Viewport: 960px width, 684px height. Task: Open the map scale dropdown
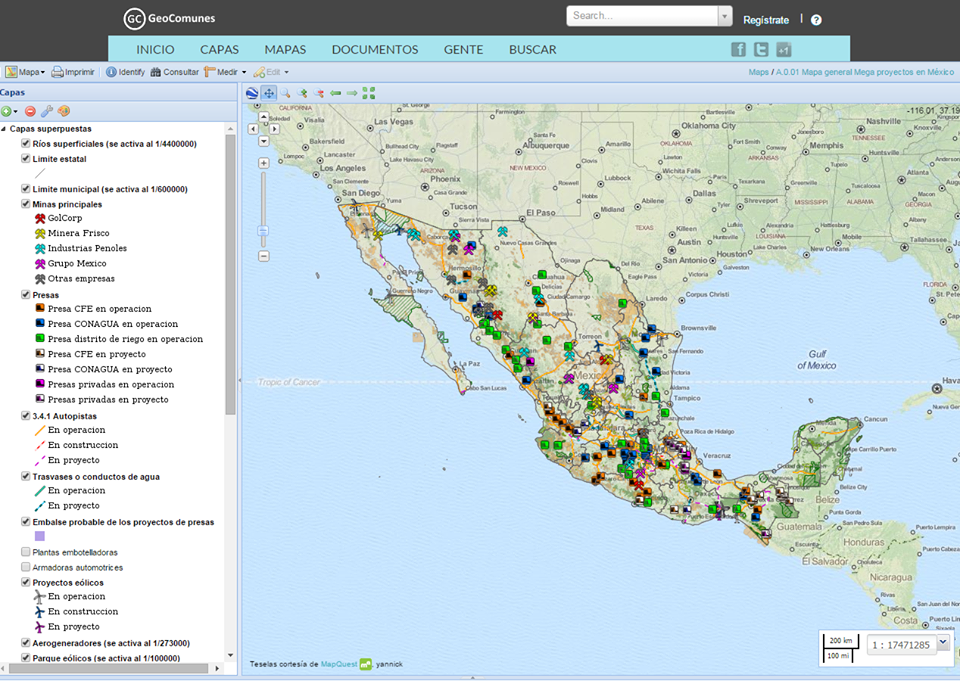click(943, 642)
